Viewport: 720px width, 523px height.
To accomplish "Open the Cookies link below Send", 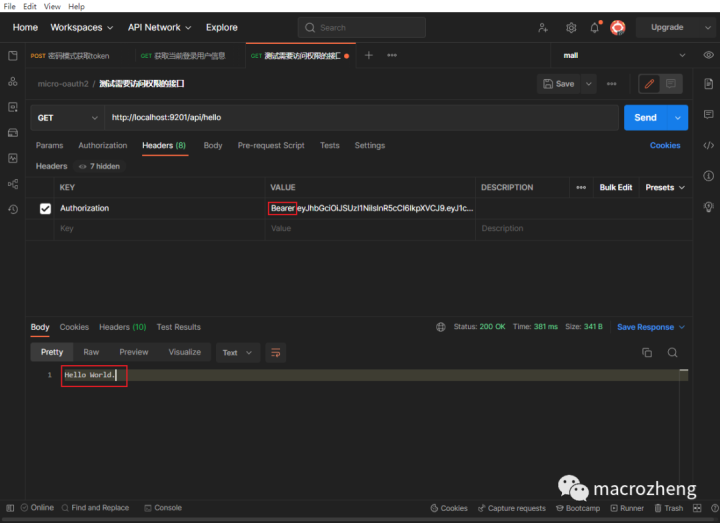I will point(665,146).
